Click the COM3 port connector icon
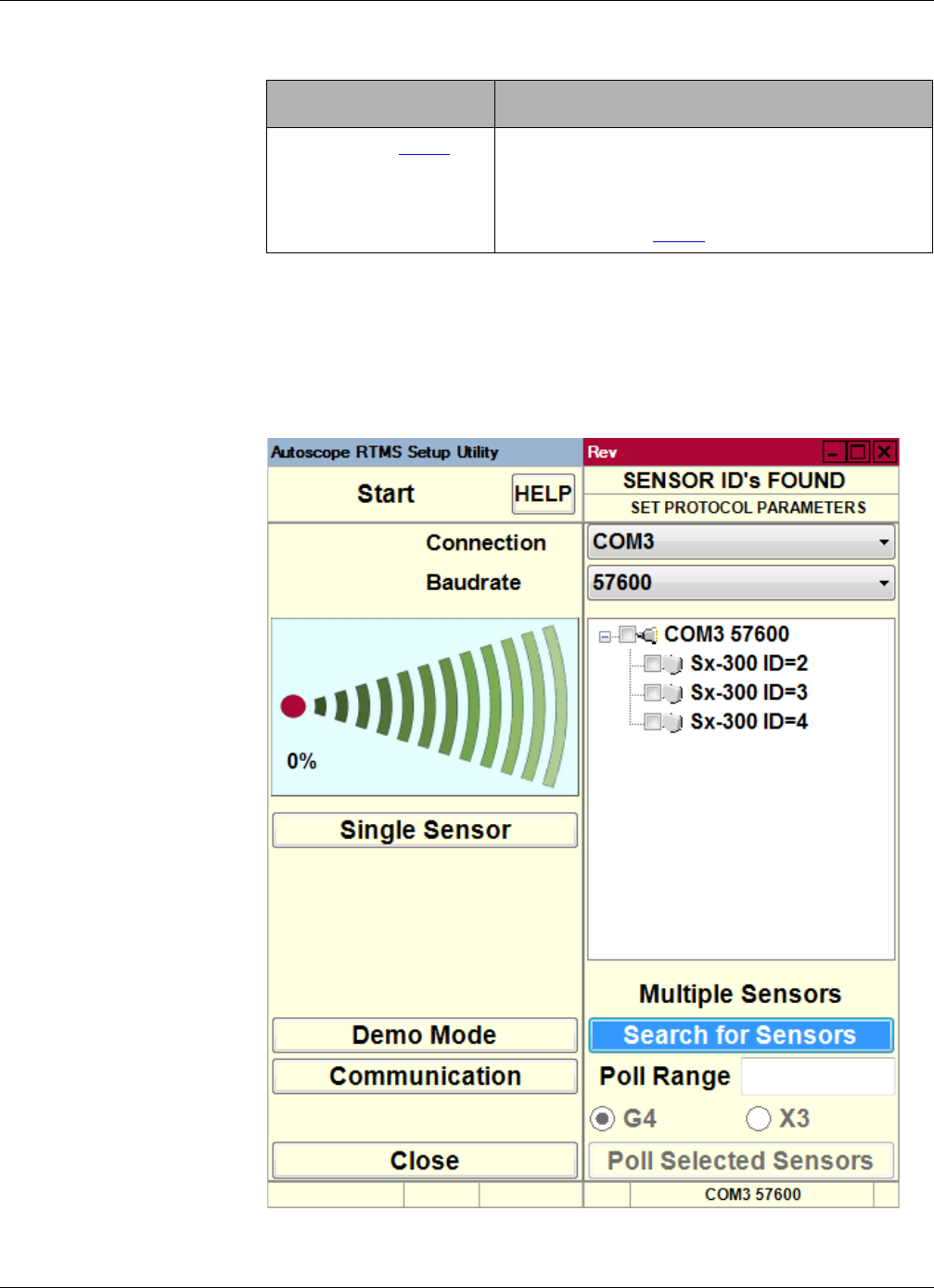934x1288 pixels. pos(648,635)
